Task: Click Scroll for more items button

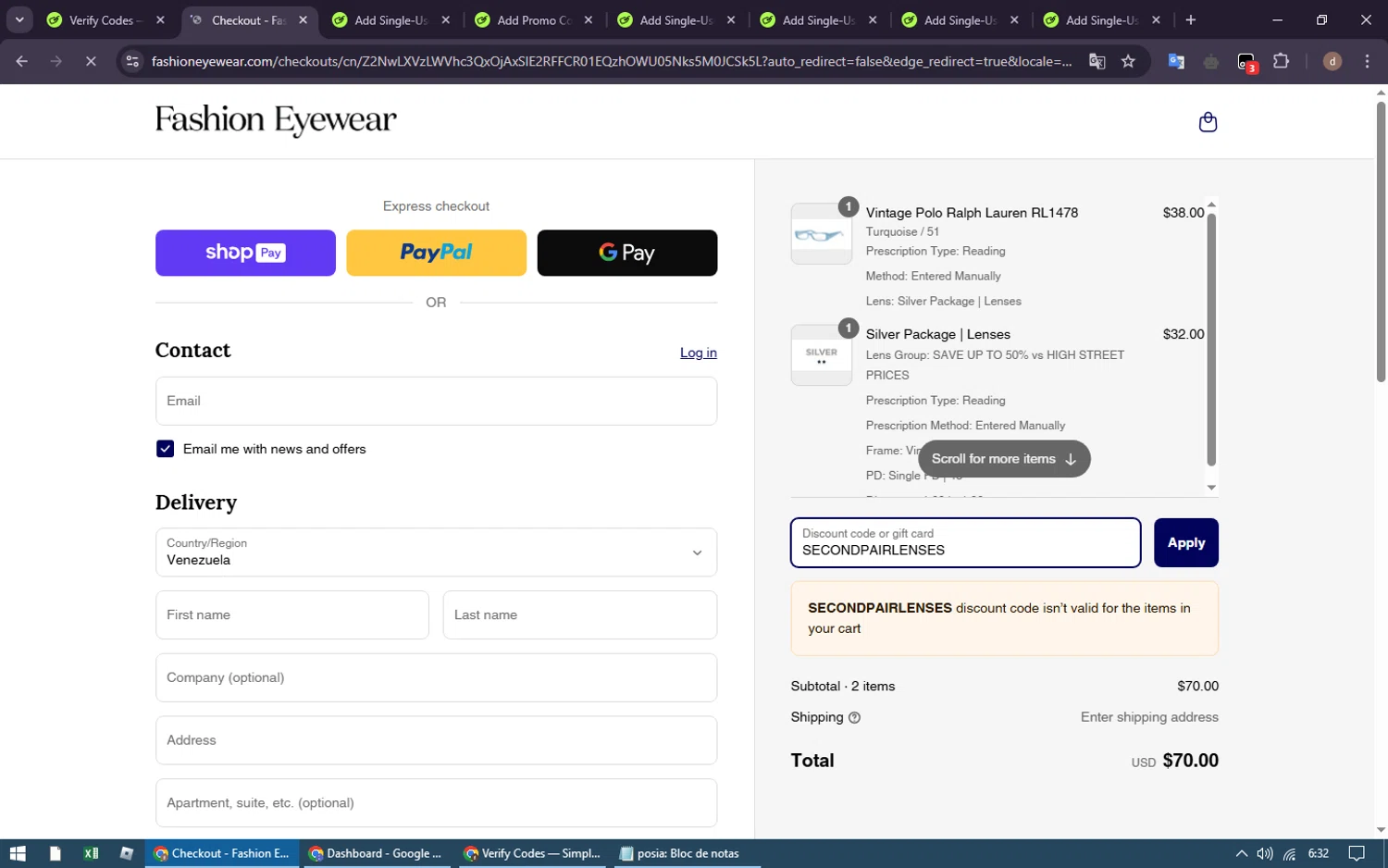Action: pos(1004,459)
